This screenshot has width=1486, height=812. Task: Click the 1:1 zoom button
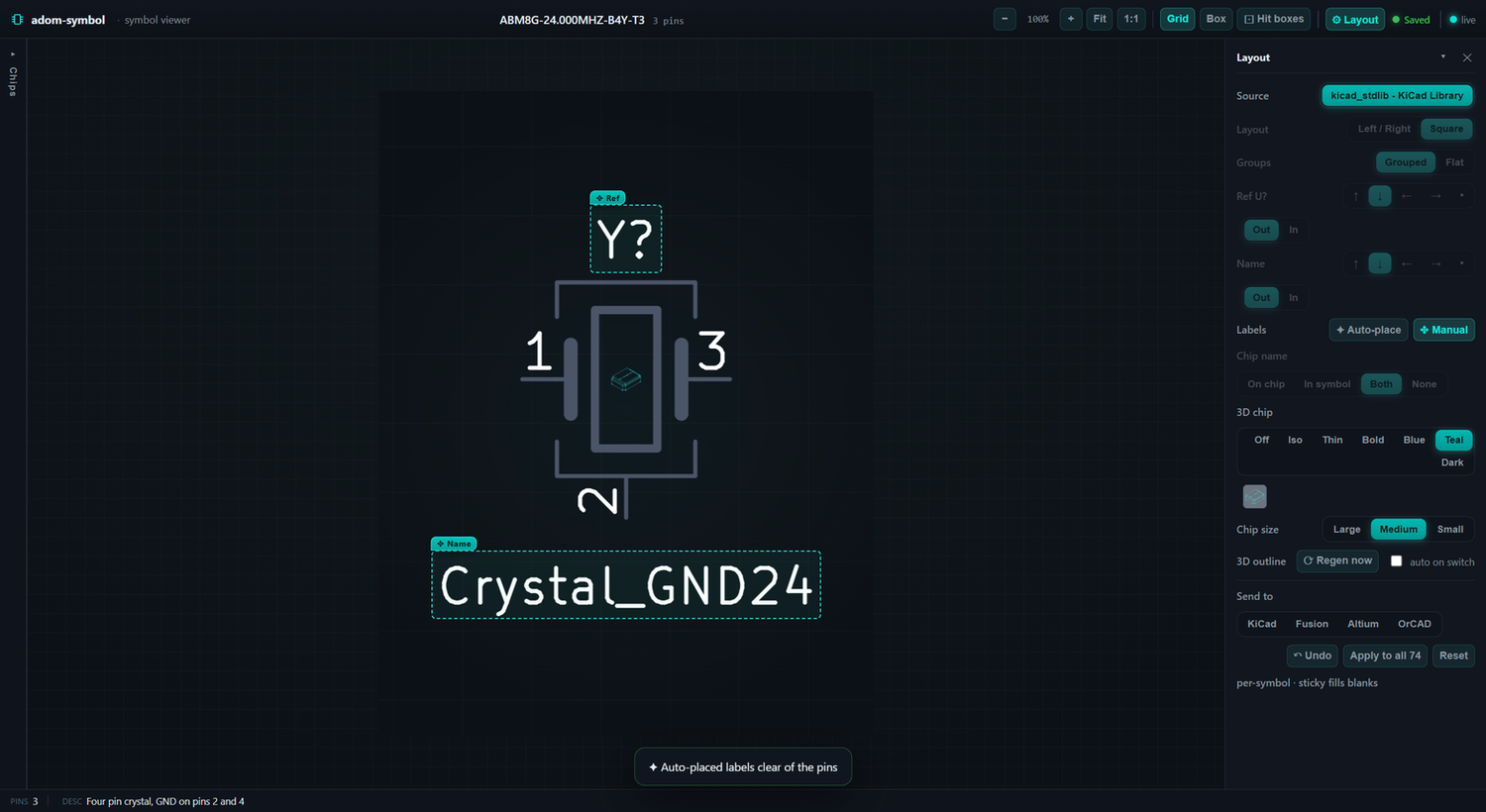pyautogui.click(x=1131, y=19)
